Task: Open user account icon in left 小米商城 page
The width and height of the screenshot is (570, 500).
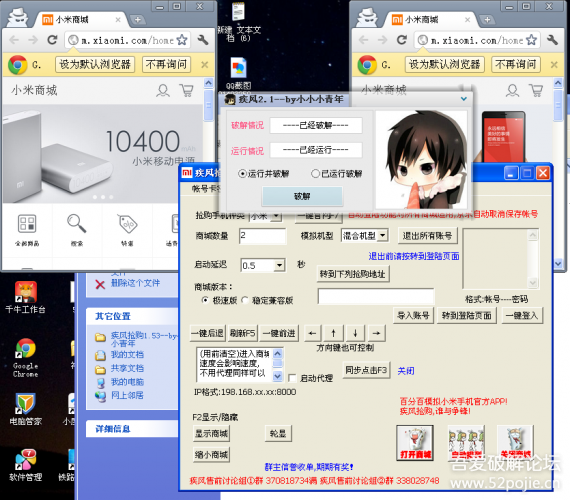Action: [163, 90]
